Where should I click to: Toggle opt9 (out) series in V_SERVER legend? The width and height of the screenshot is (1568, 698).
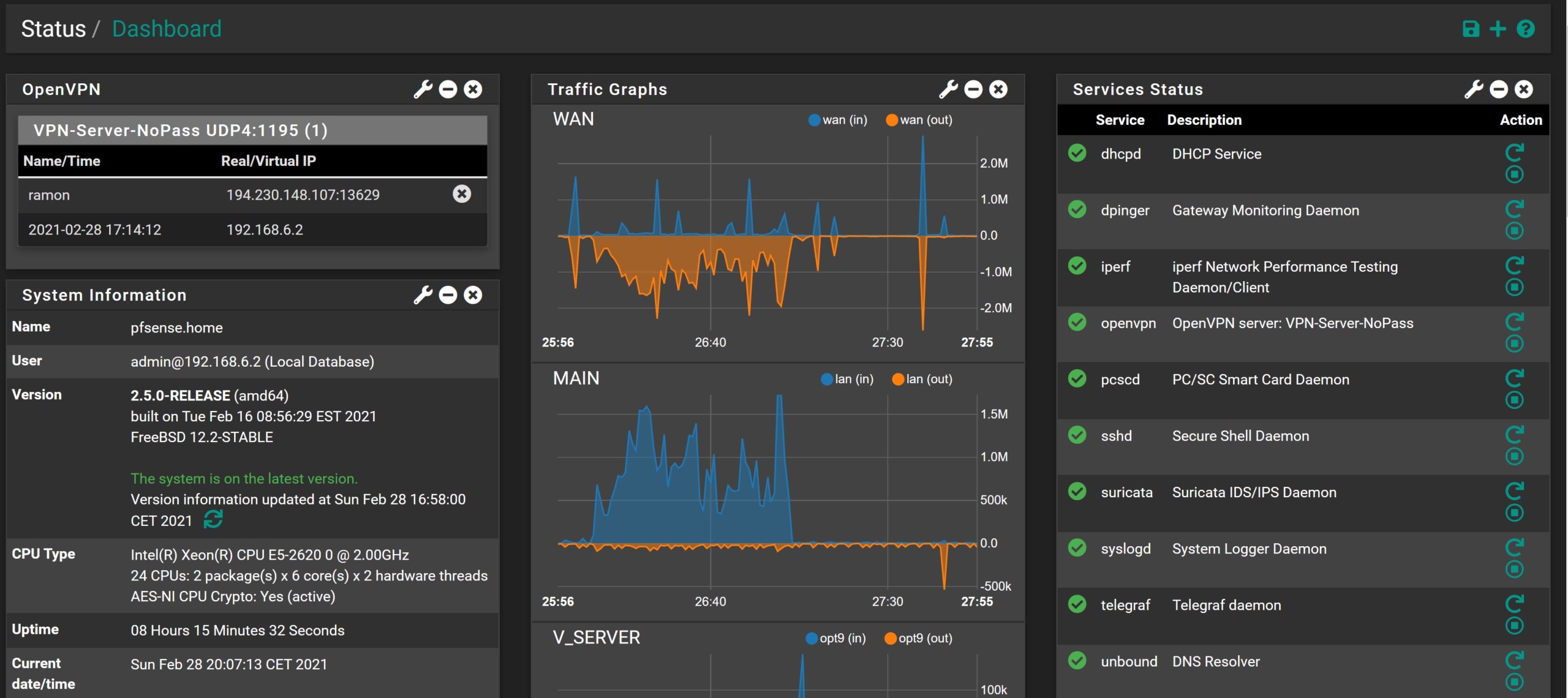coord(918,638)
